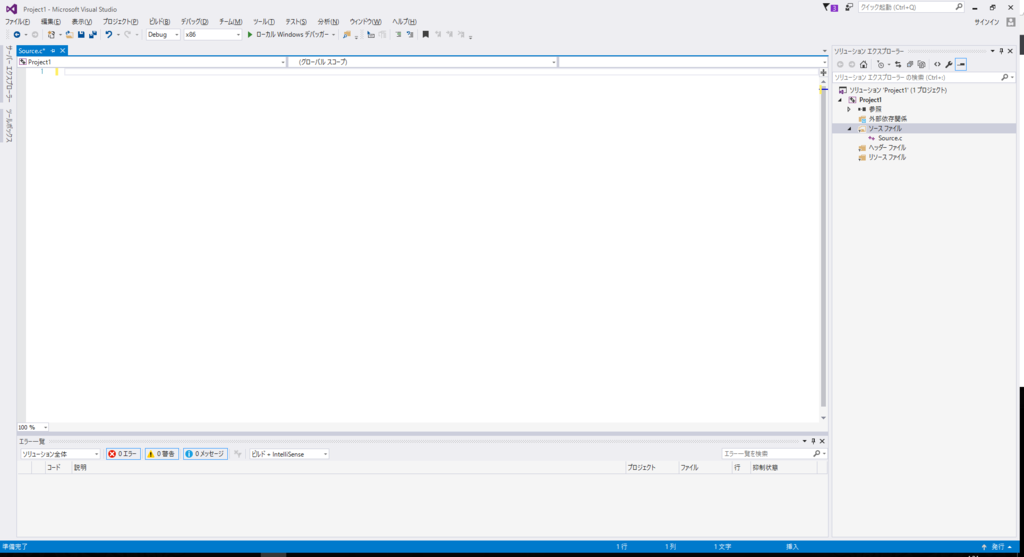The height and width of the screenshot is (557, 1024).
Task: Click the Sync with Active Document icon
Action: (x=898, y=64)
